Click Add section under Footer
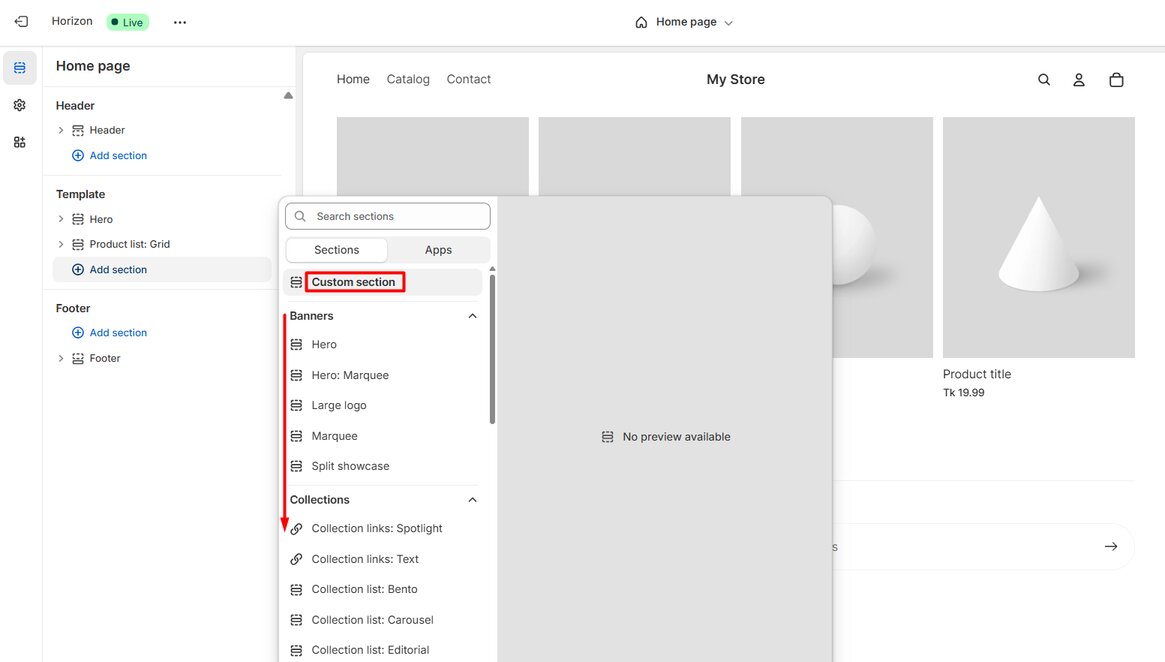Image resolution: width=1165 pixels, height=662 pixels. pos(118,333)
